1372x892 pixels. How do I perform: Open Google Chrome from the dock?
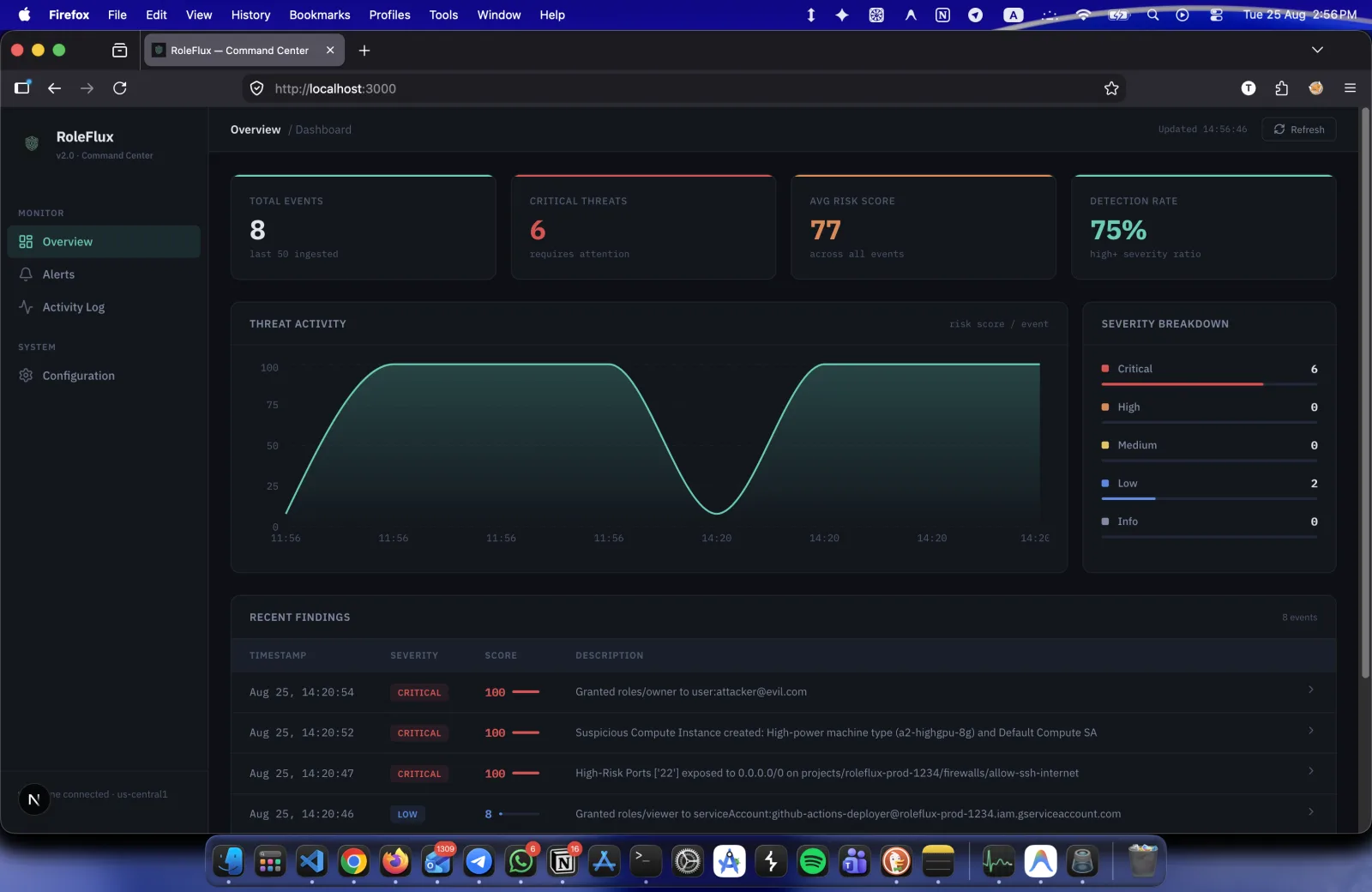(x=353, y=861)
